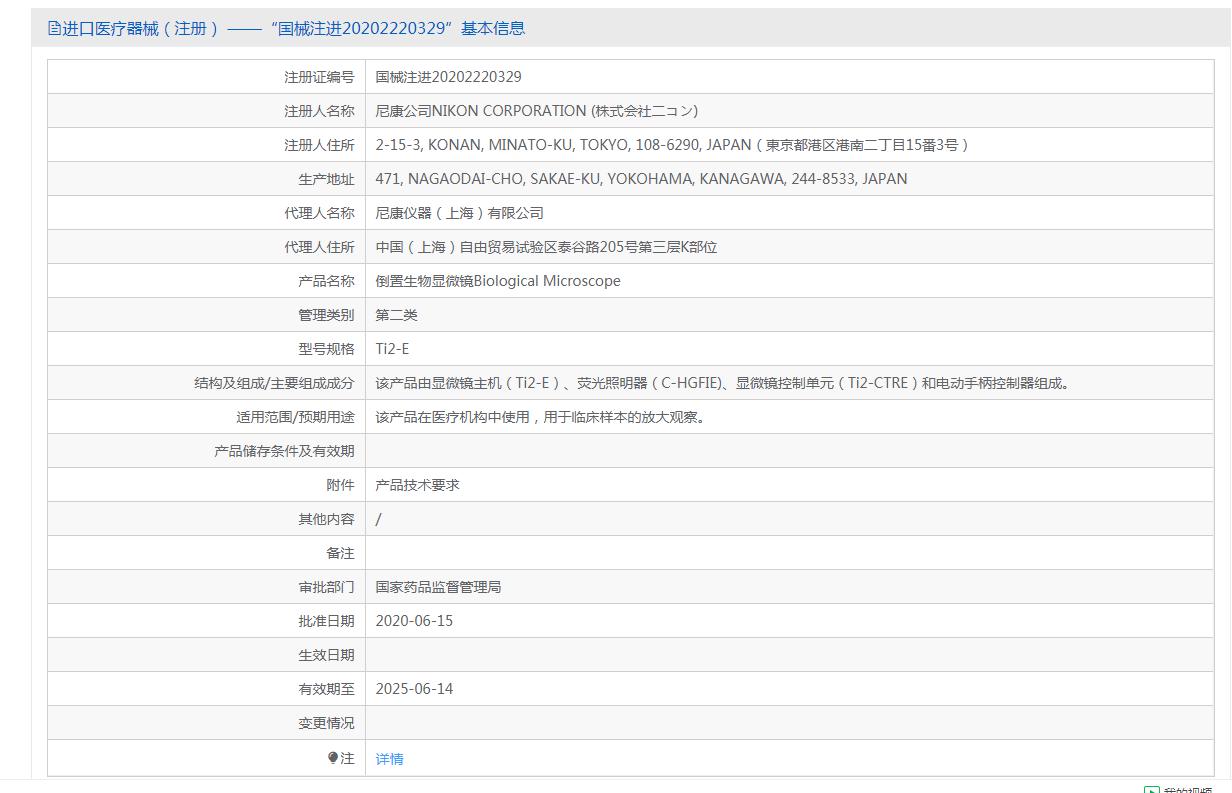
Task: Click the production address 471, NAGAODAI-CHO value
Action: pyautogui.click(x=642, y=179)
